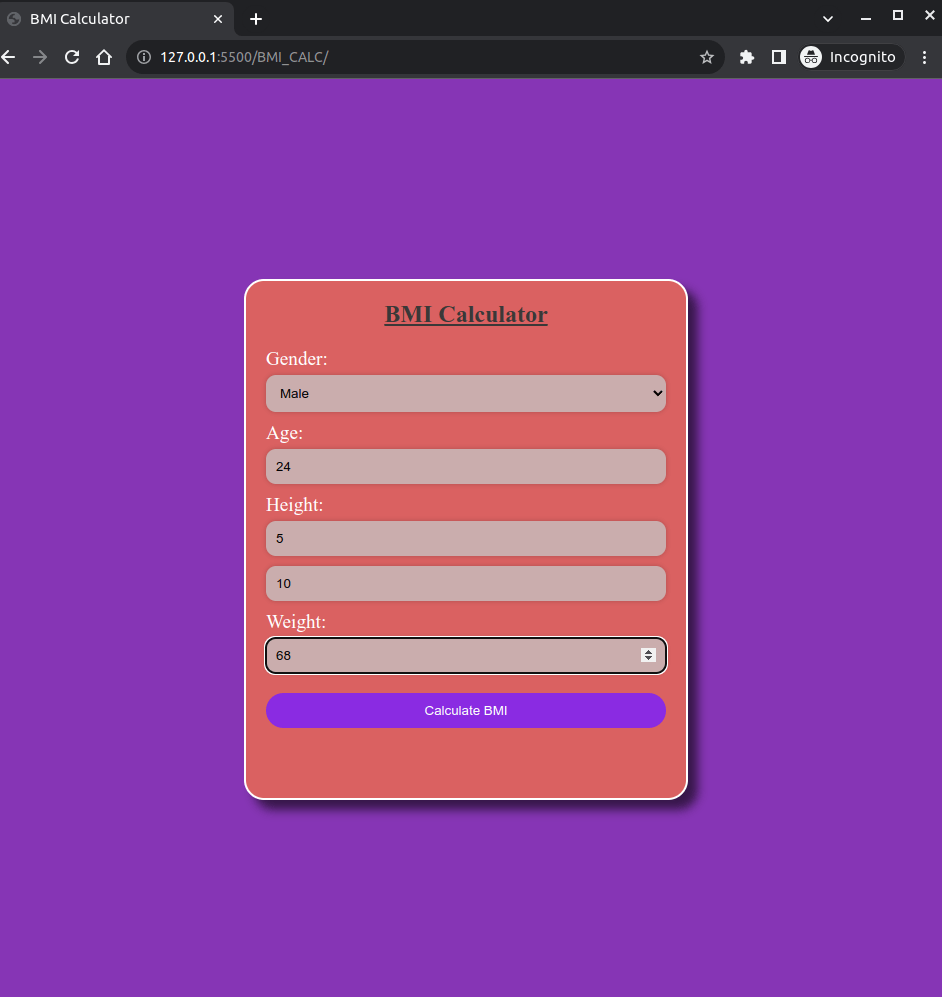The image size is (942, 997).
Task: Open the browser home page
Action: pyautogui.click(x=104, y=57)
